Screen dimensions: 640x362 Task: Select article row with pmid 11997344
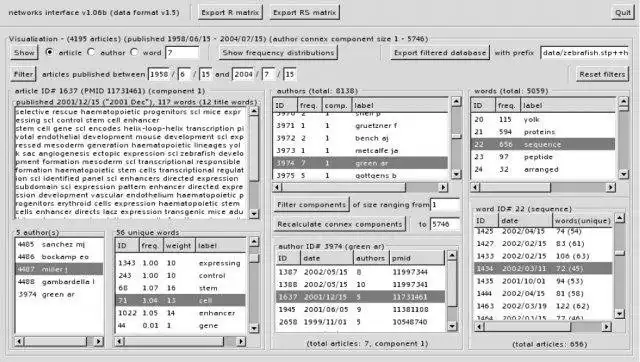pos(360,272)
